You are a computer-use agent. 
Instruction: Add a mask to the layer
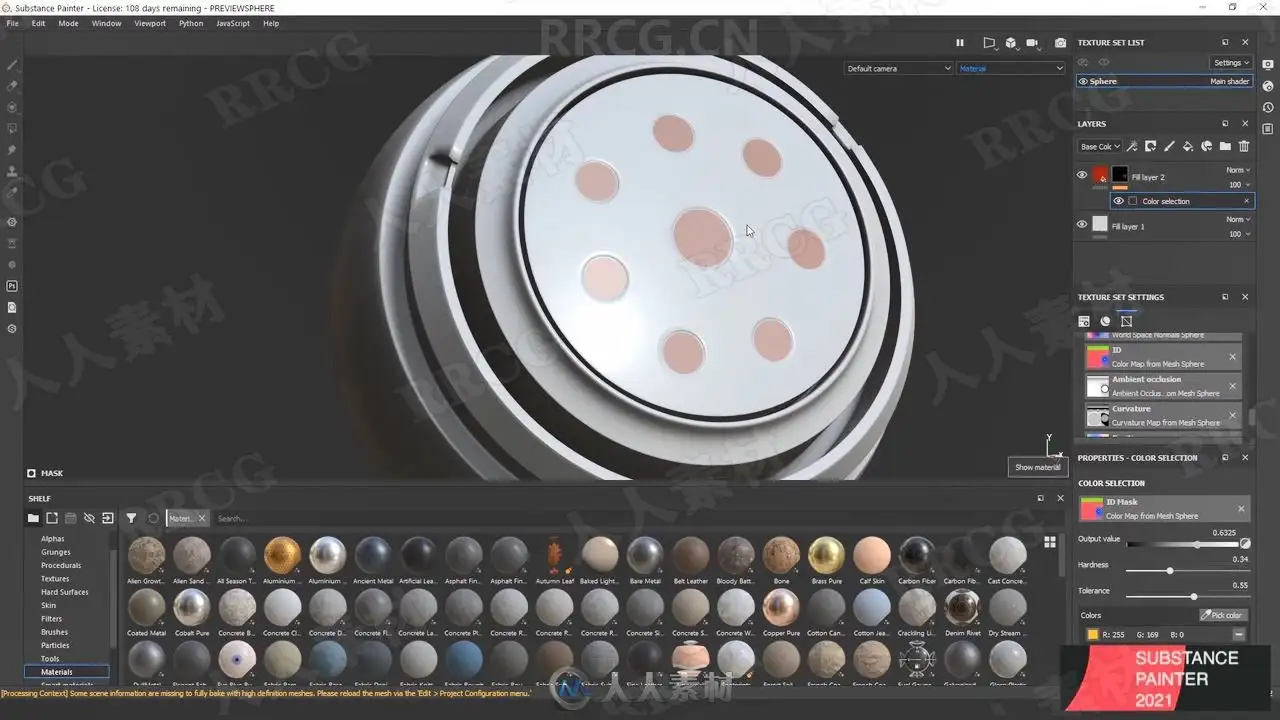[x=1151, y=146]
